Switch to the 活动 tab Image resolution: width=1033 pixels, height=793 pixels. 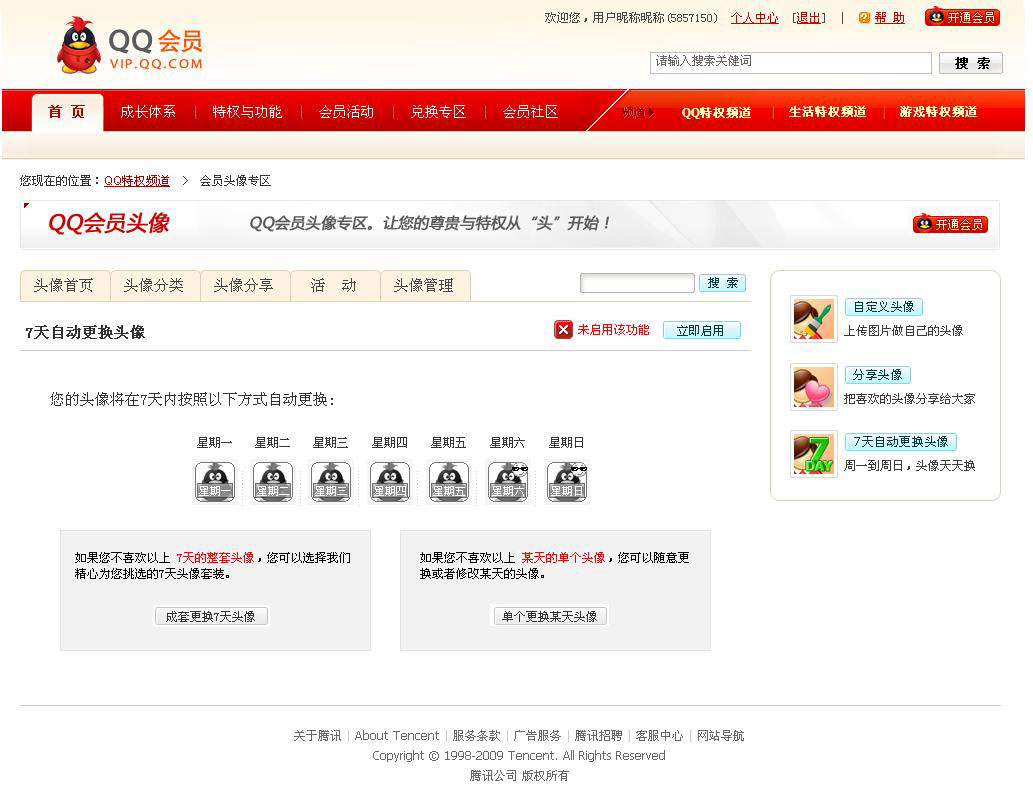[334, 285]
